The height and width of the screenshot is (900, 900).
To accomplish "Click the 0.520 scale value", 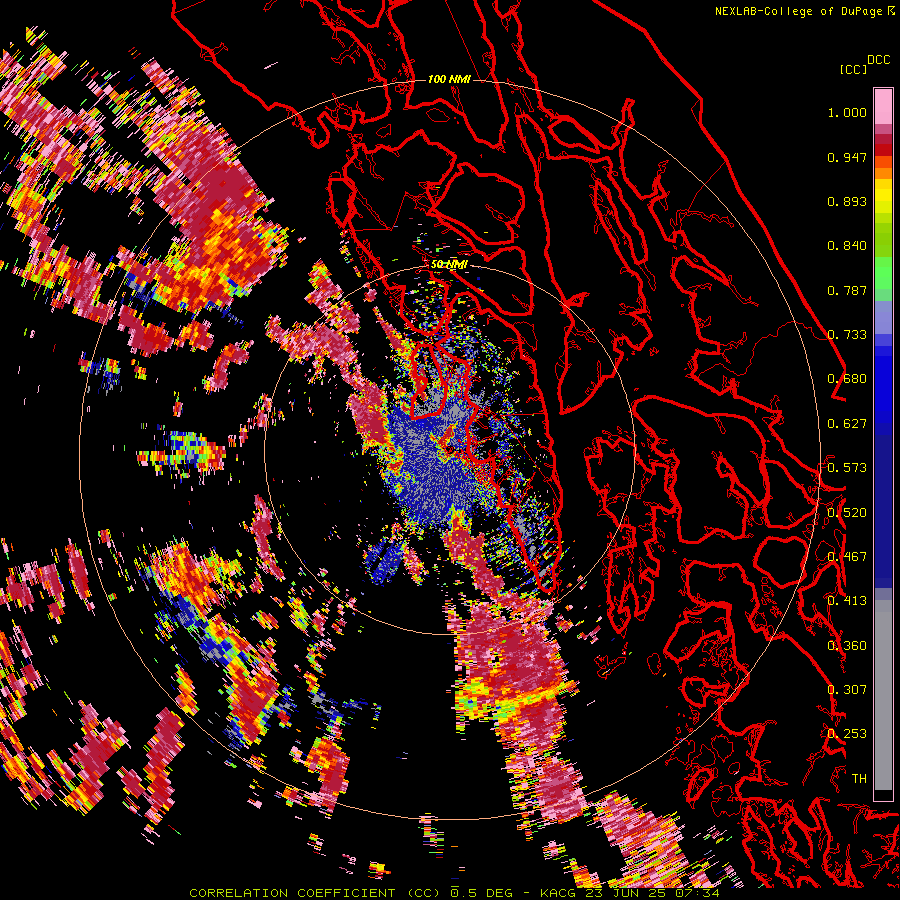I will (847, 513).
